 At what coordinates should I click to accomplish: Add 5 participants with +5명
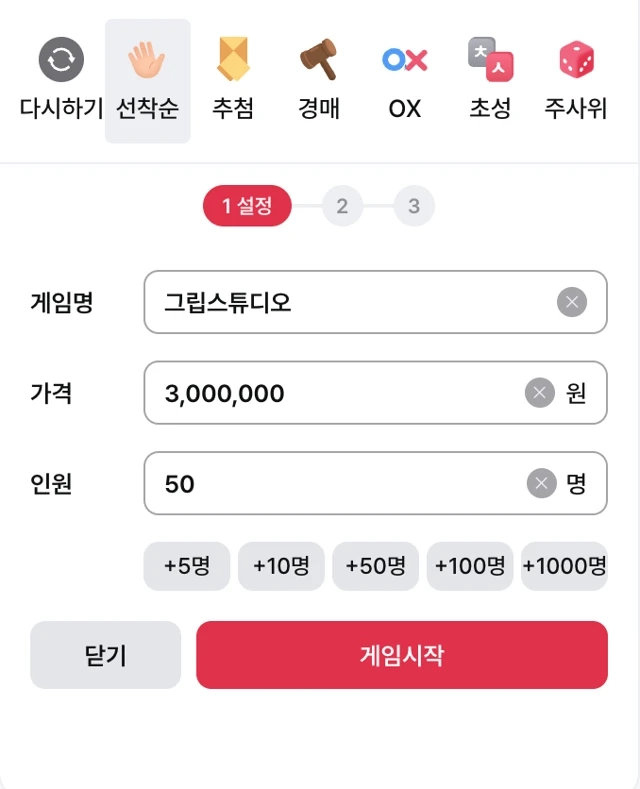187,566
